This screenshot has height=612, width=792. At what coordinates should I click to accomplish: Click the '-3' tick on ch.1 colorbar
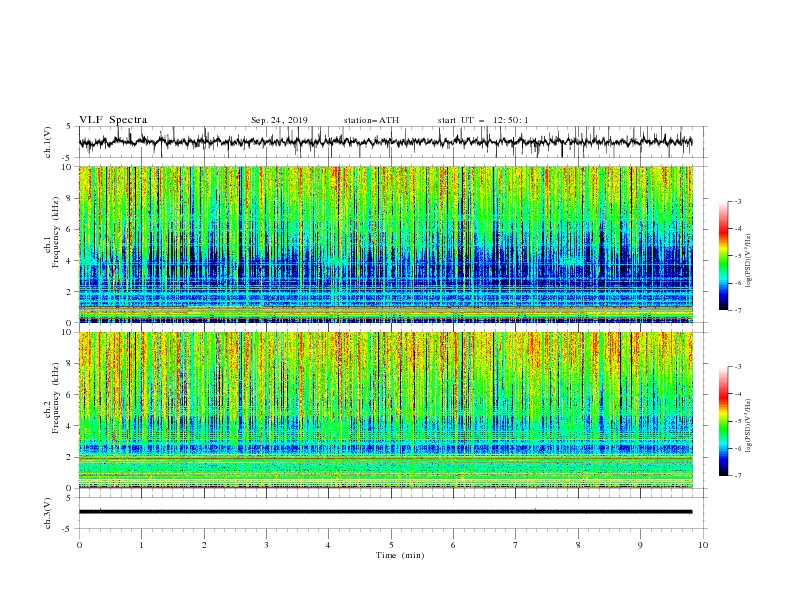pos(737,201)
